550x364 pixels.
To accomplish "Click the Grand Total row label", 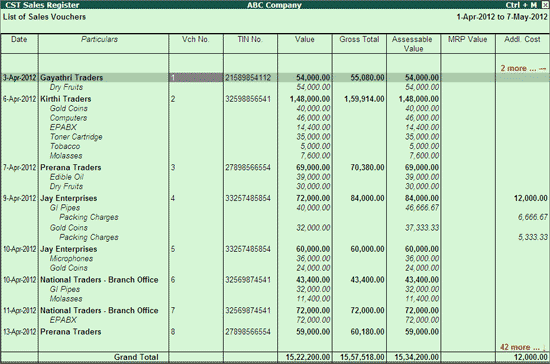I will click(x=136, y=357).
